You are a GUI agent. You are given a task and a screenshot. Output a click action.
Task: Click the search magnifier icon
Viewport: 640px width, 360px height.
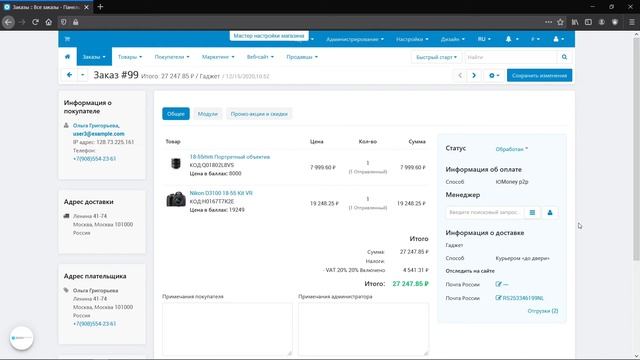(564, 57)
